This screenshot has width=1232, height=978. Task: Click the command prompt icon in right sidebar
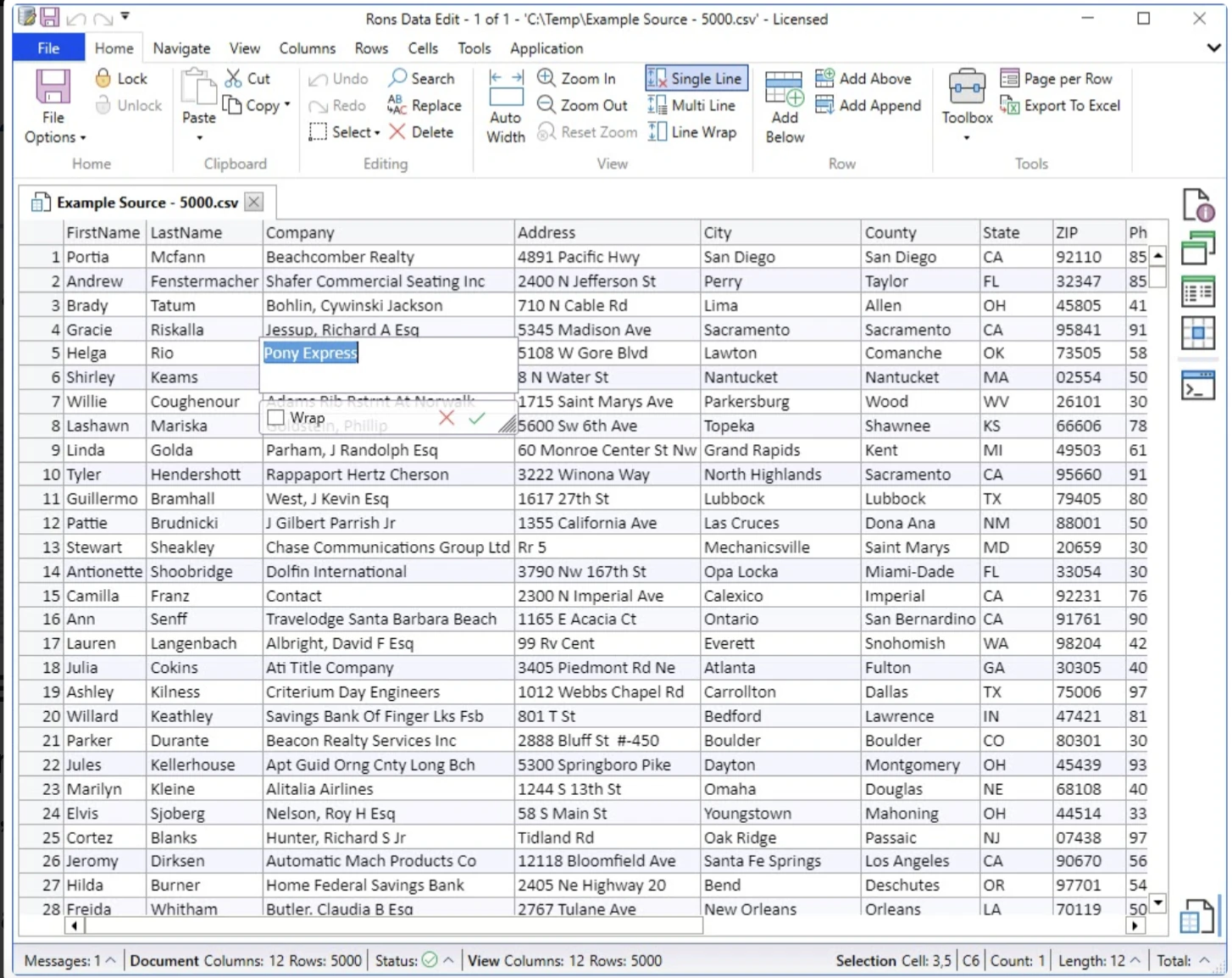click(x=1198, y=385)
